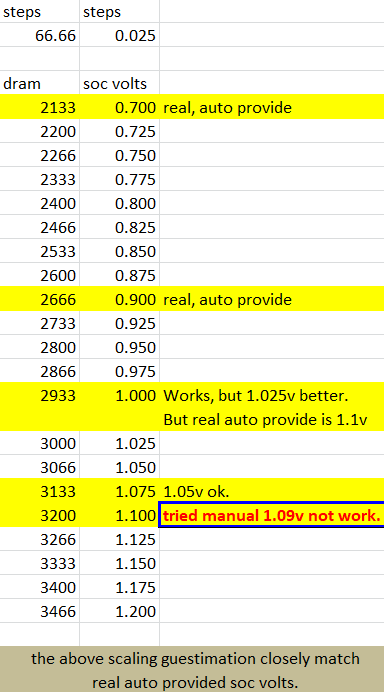Select the '1.05v ok.' note cell

point(272,491)
